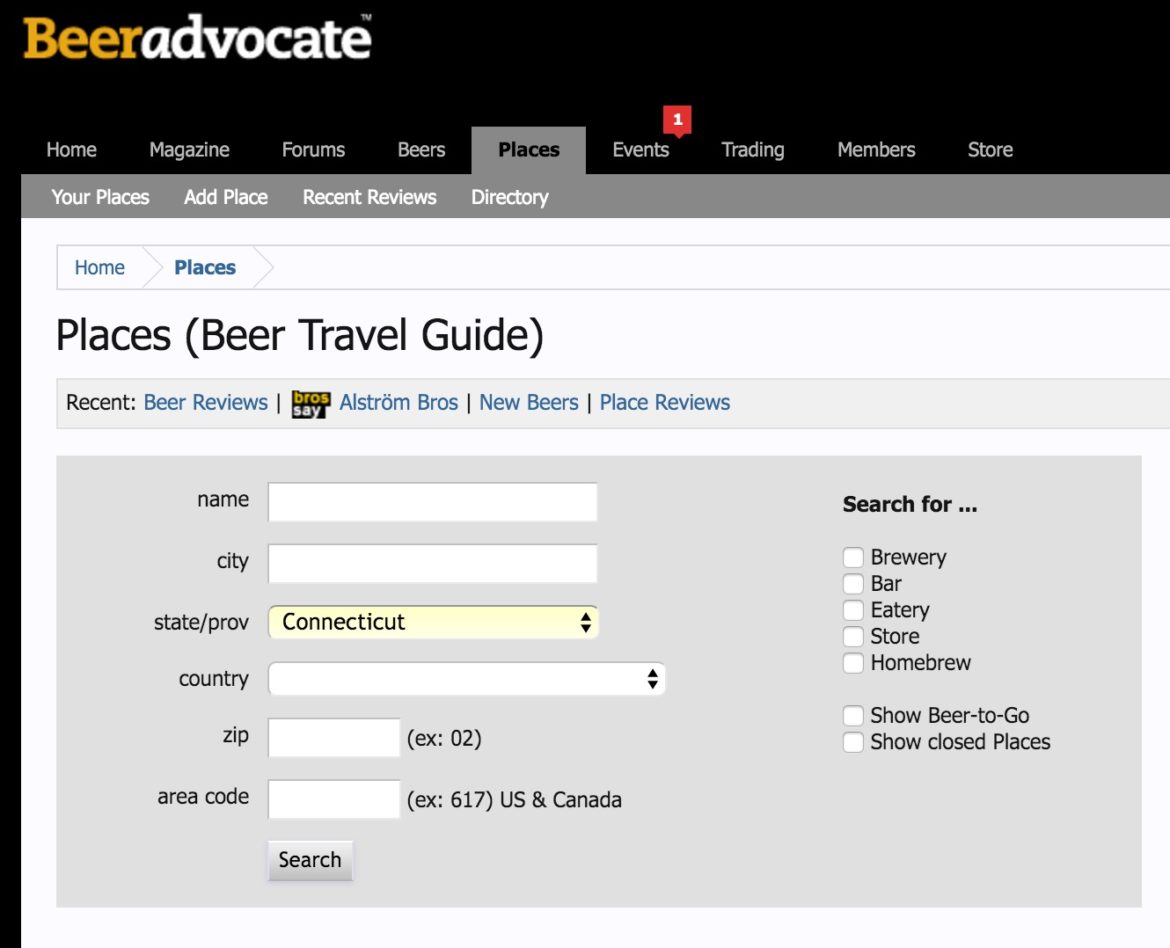Open Your Places submenu item
This screenshot has width=1170, height=948.
(101, 197)
